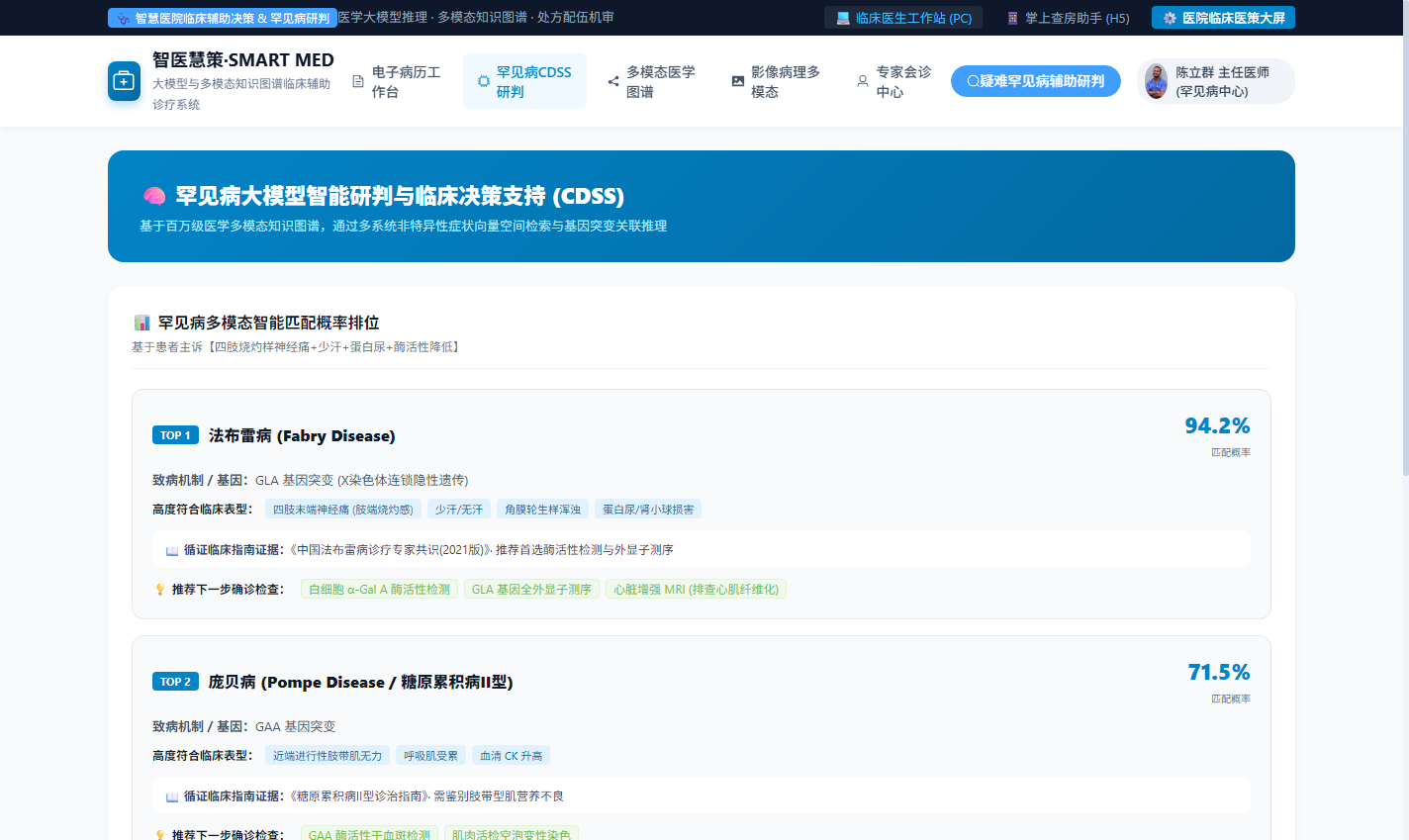Click book icon in Fabry 循证临床指南证据
Viewport: 1409px width, 840px height.
(172, 550)
